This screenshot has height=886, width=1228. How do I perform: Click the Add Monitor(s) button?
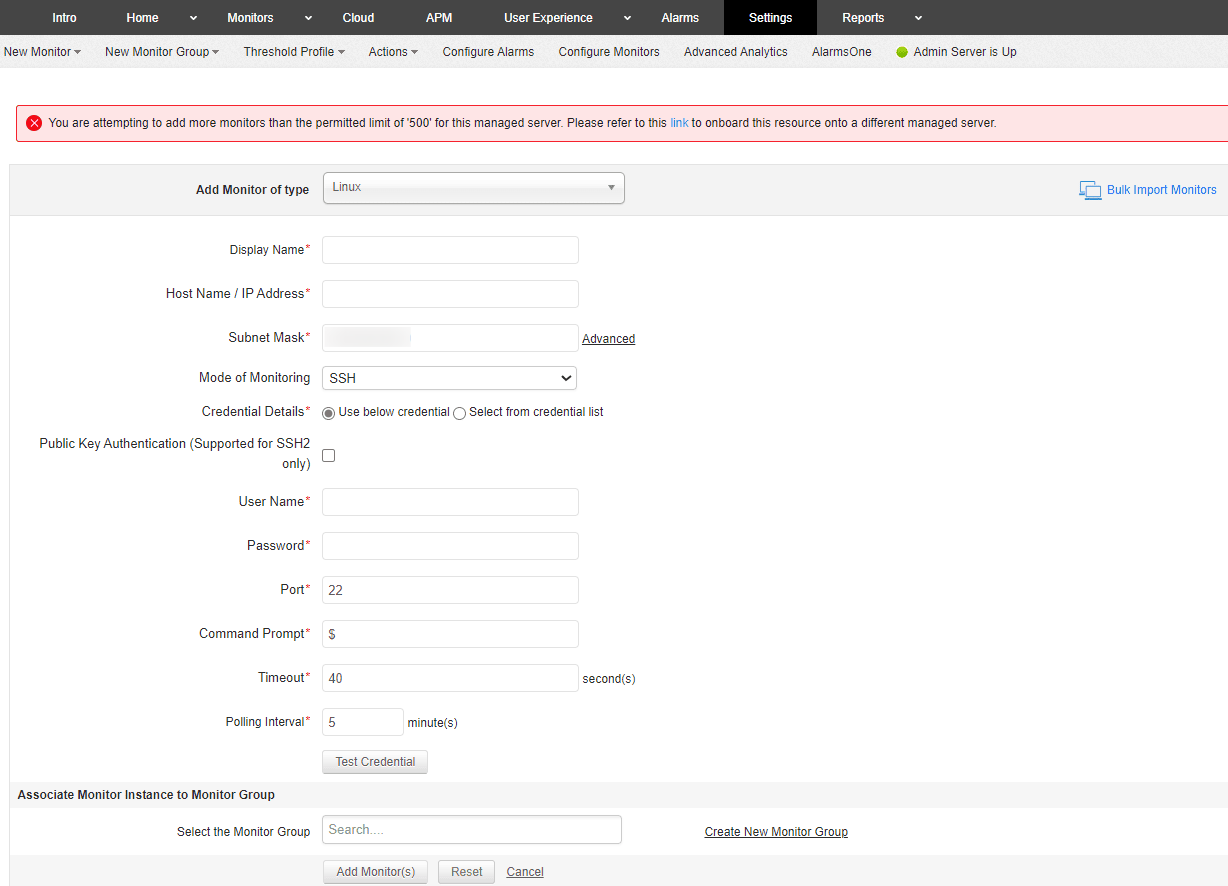pyautogui.click(x=375, y=872)
